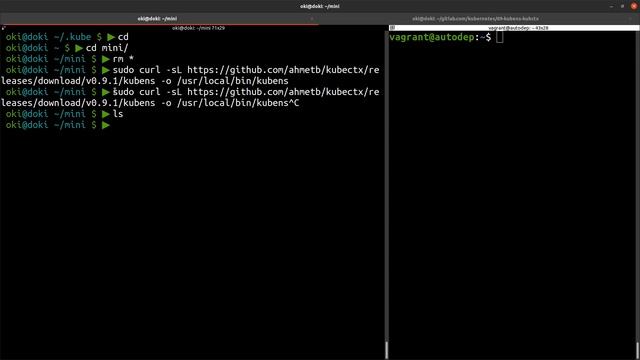Maximize the terminal window
The height and width of the screenshot is (360, 640).
coord(622,6)
